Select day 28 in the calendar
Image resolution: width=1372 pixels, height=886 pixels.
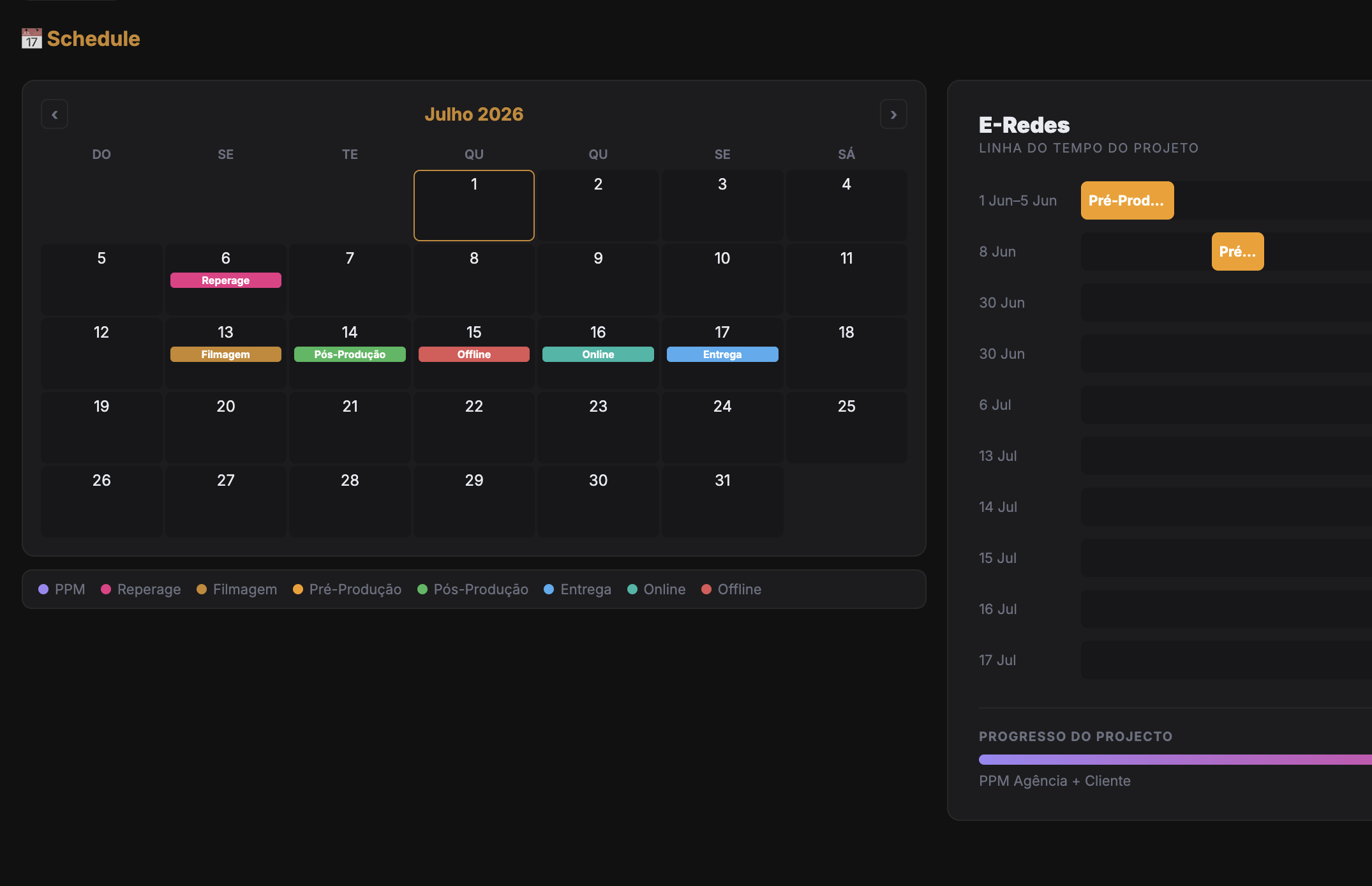coord(350,502)
